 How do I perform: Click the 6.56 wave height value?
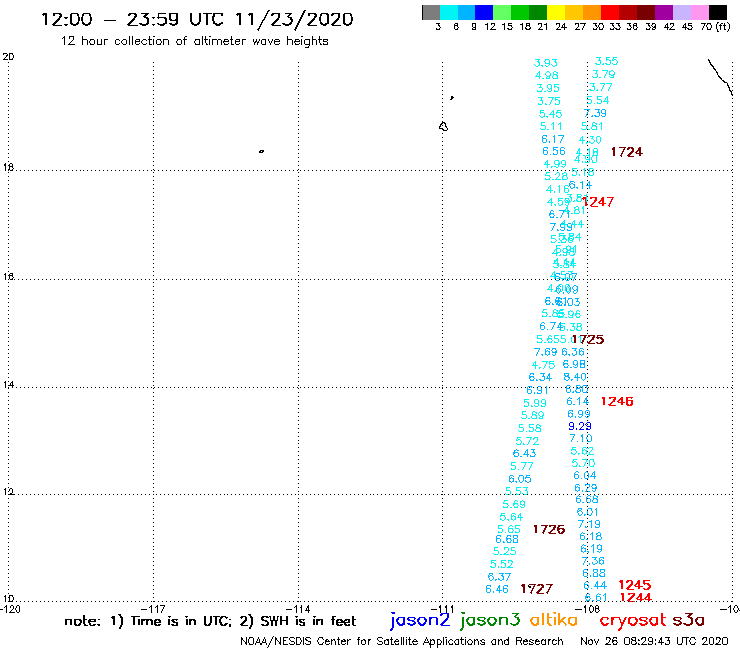(554, 152)
